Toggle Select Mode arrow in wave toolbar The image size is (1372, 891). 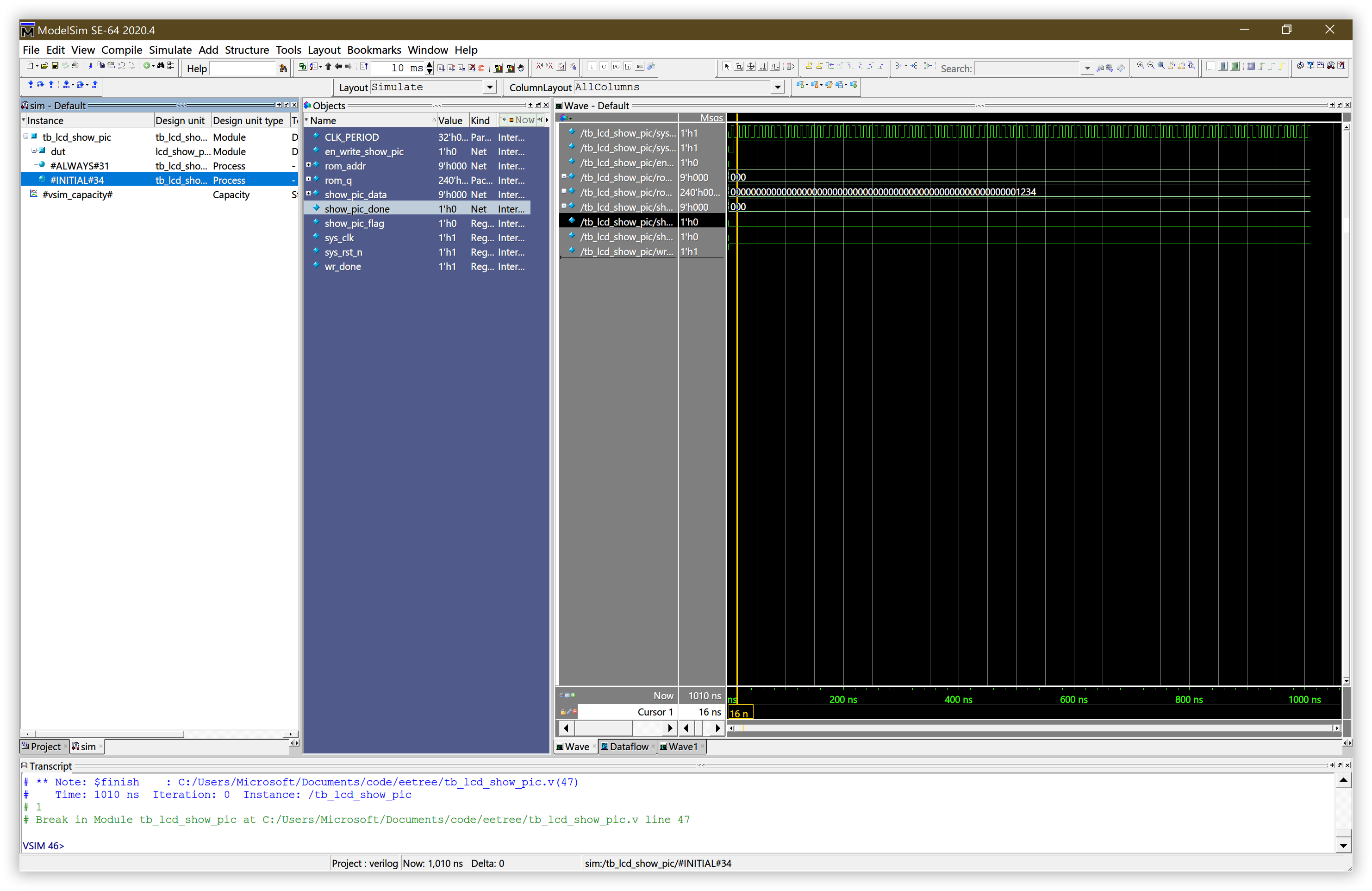pos(726,67)
